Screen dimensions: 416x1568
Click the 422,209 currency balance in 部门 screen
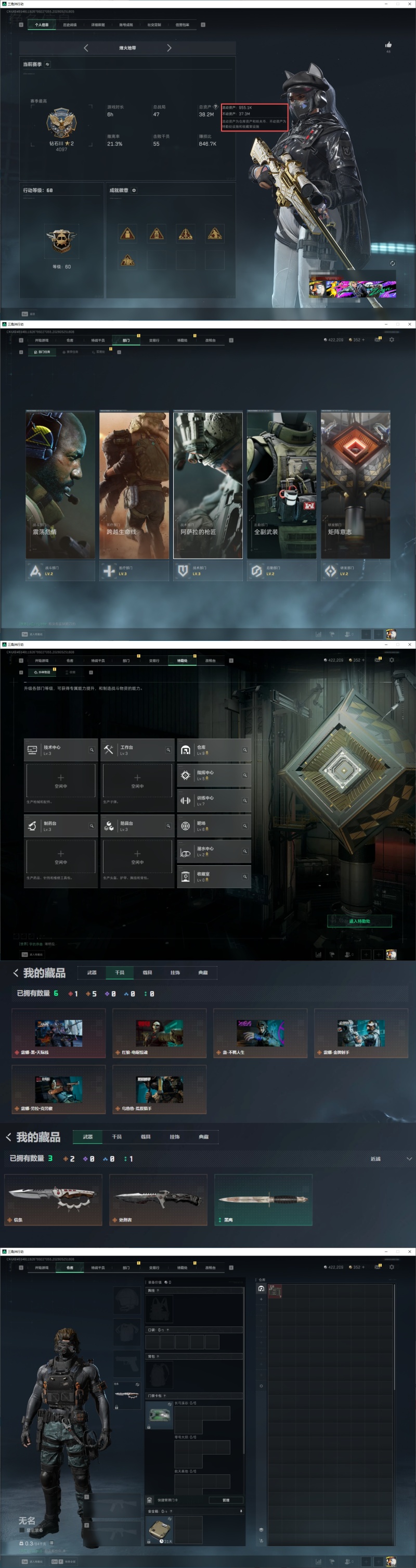click(x=333, y=339)
